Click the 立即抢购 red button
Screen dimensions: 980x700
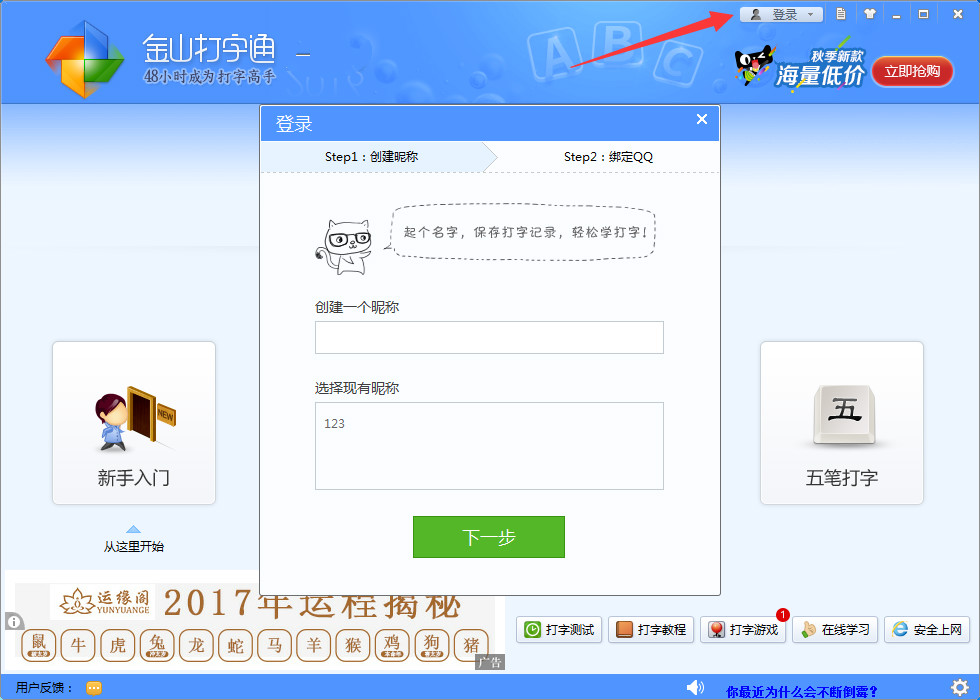[x=912, y=72]
